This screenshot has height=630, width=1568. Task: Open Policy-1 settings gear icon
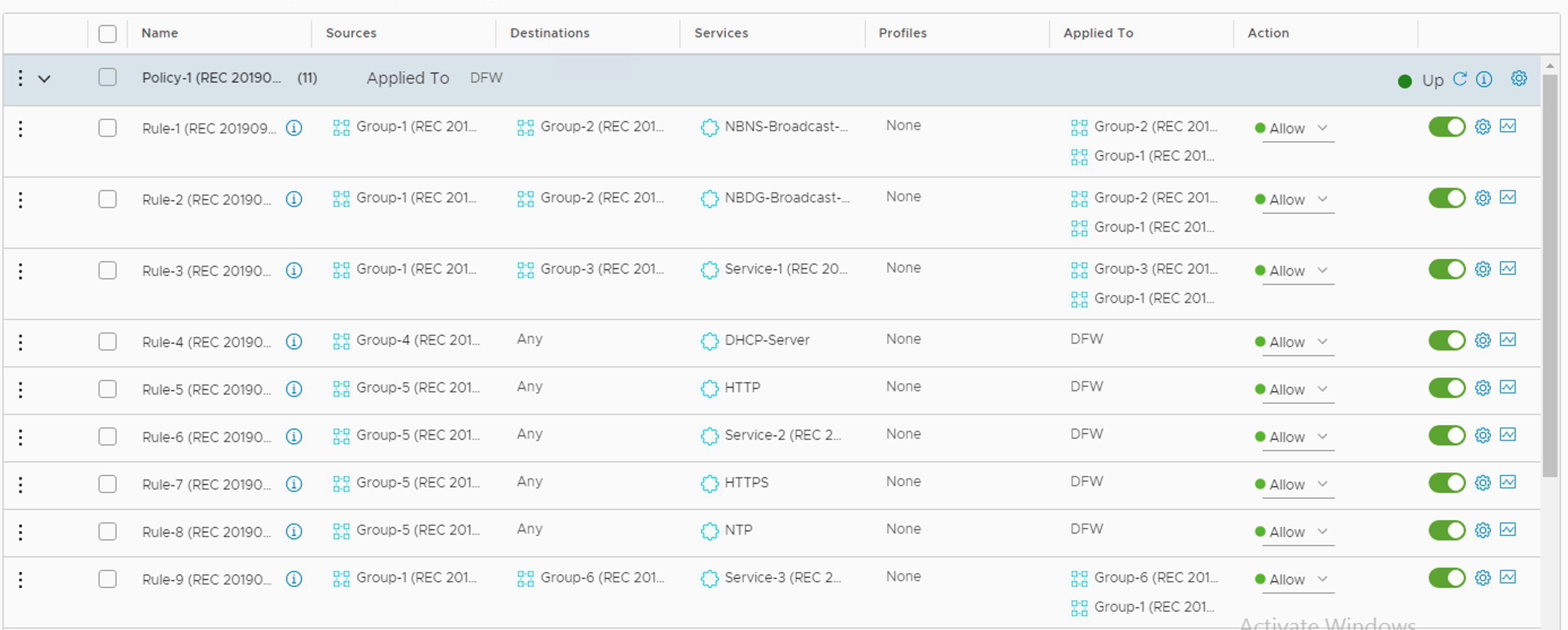pyautogui.click(x=1519, y=79)
